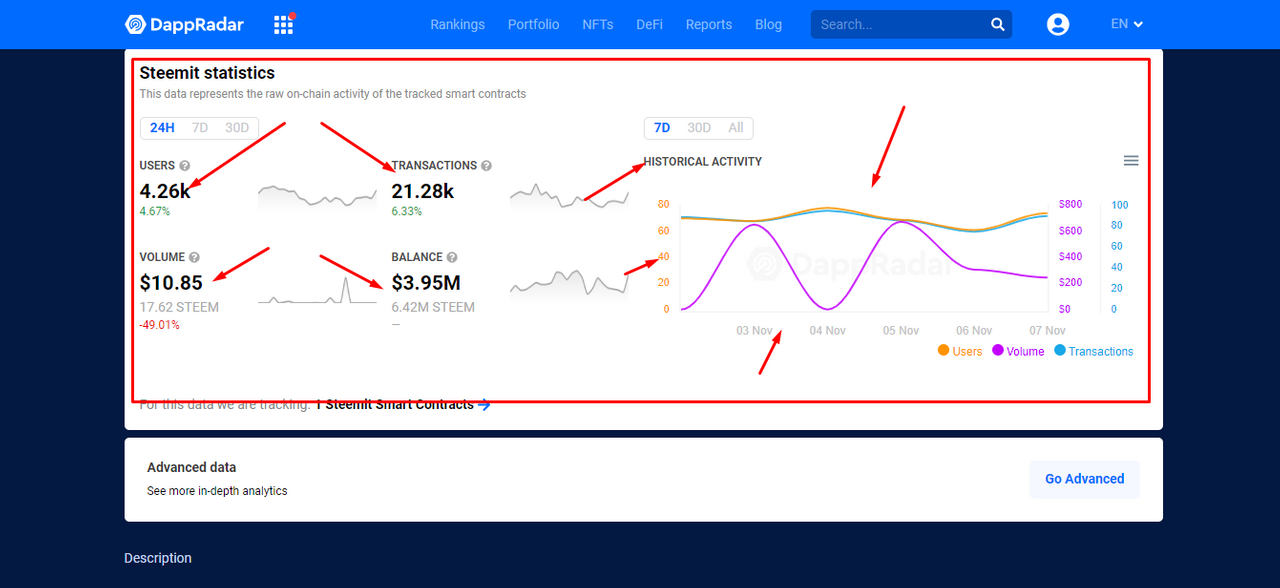The width and height of the screenshot is (1280, 588).
Task: Click the -49.01% volume change
Action: (159, 325)
